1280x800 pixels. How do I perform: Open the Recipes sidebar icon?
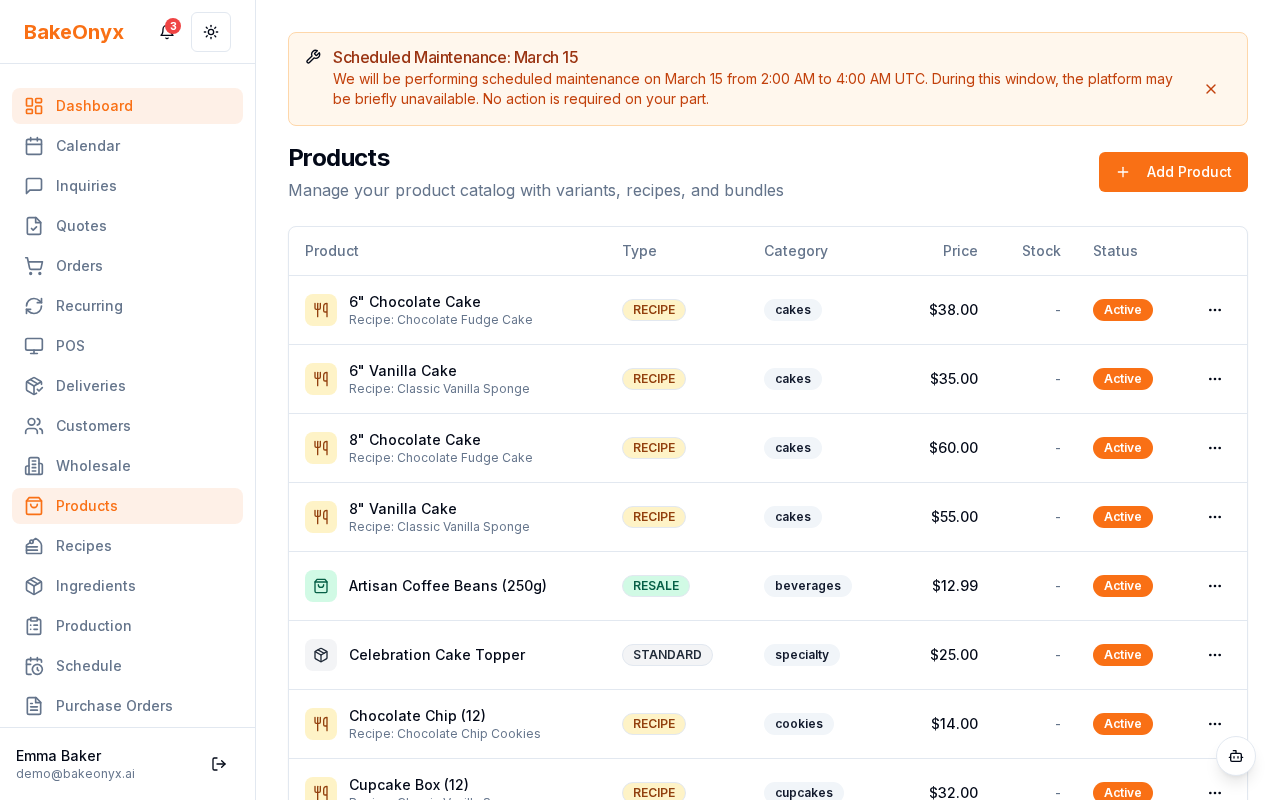[33, 546]
